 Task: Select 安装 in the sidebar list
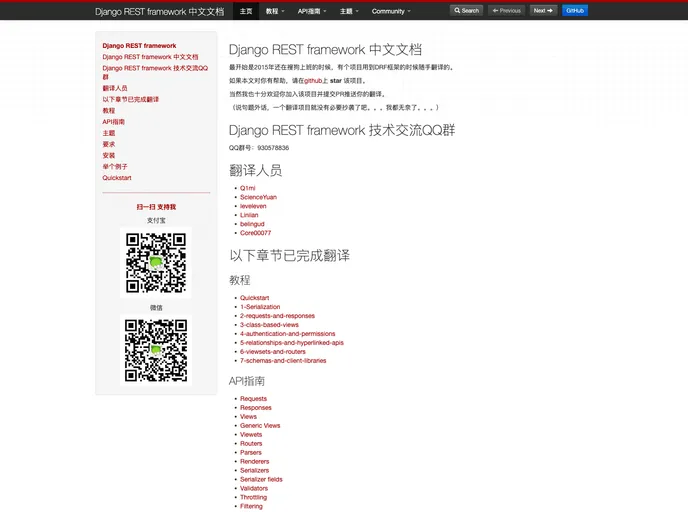pos(108,155)
